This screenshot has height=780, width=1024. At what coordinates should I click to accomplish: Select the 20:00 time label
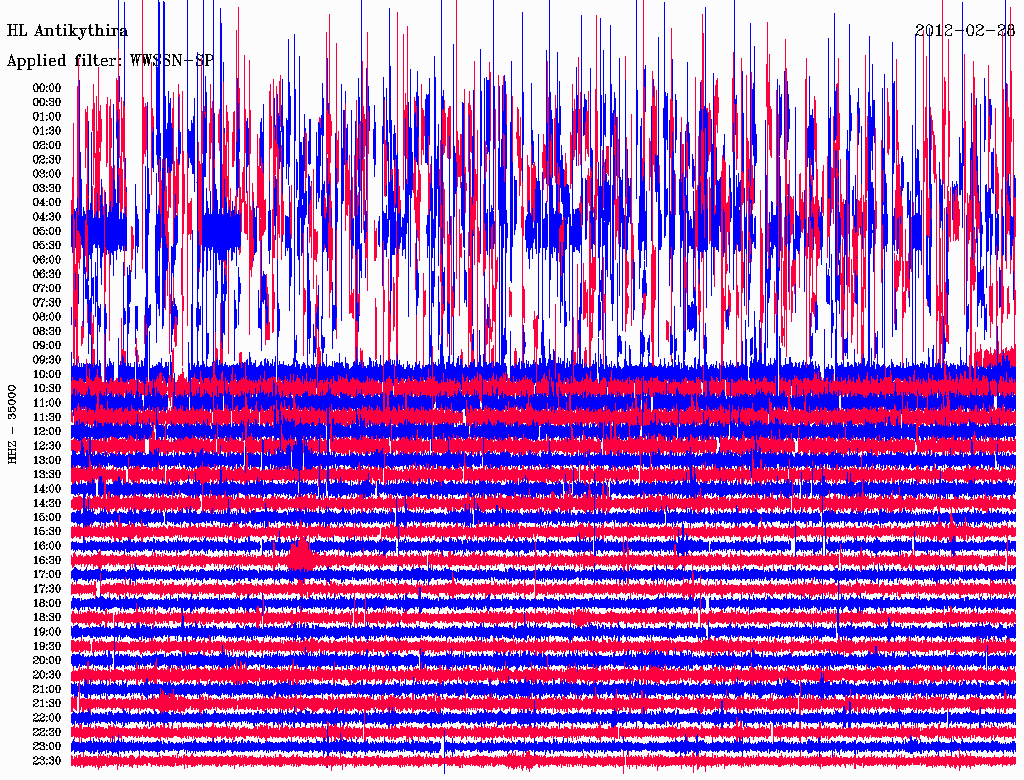point(47,660)
